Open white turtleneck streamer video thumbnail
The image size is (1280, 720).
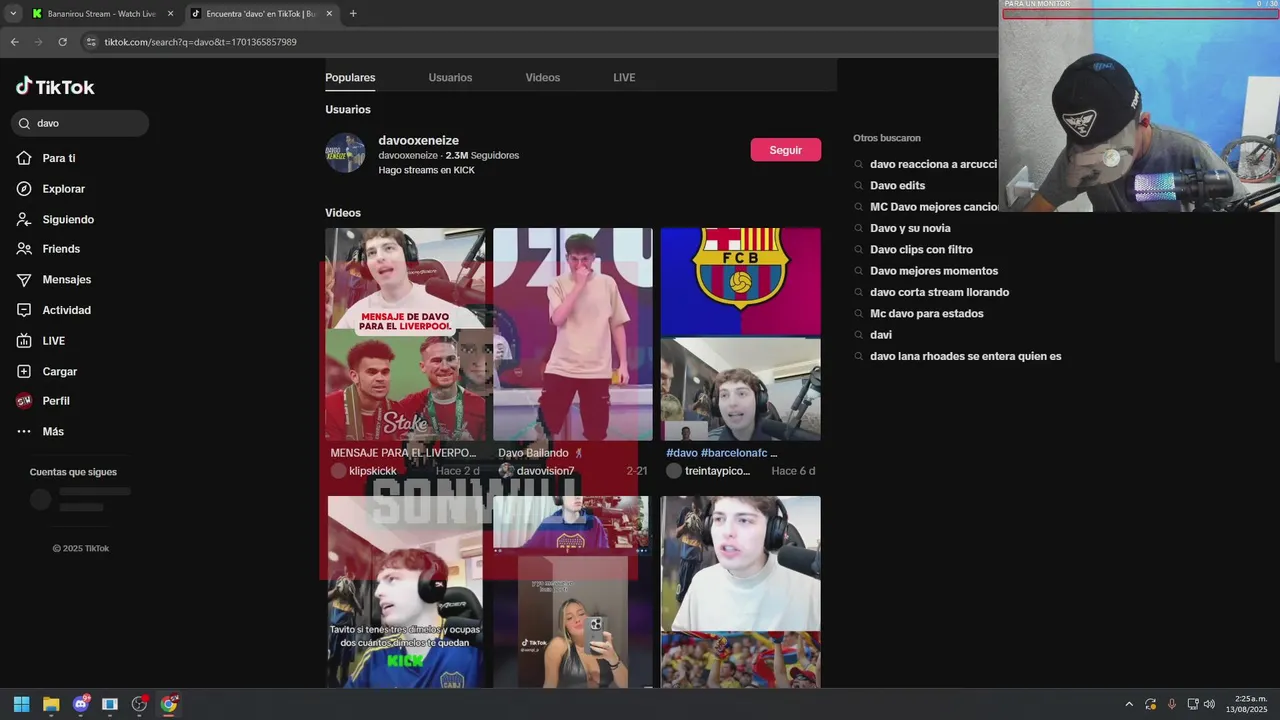coord(740,592)
